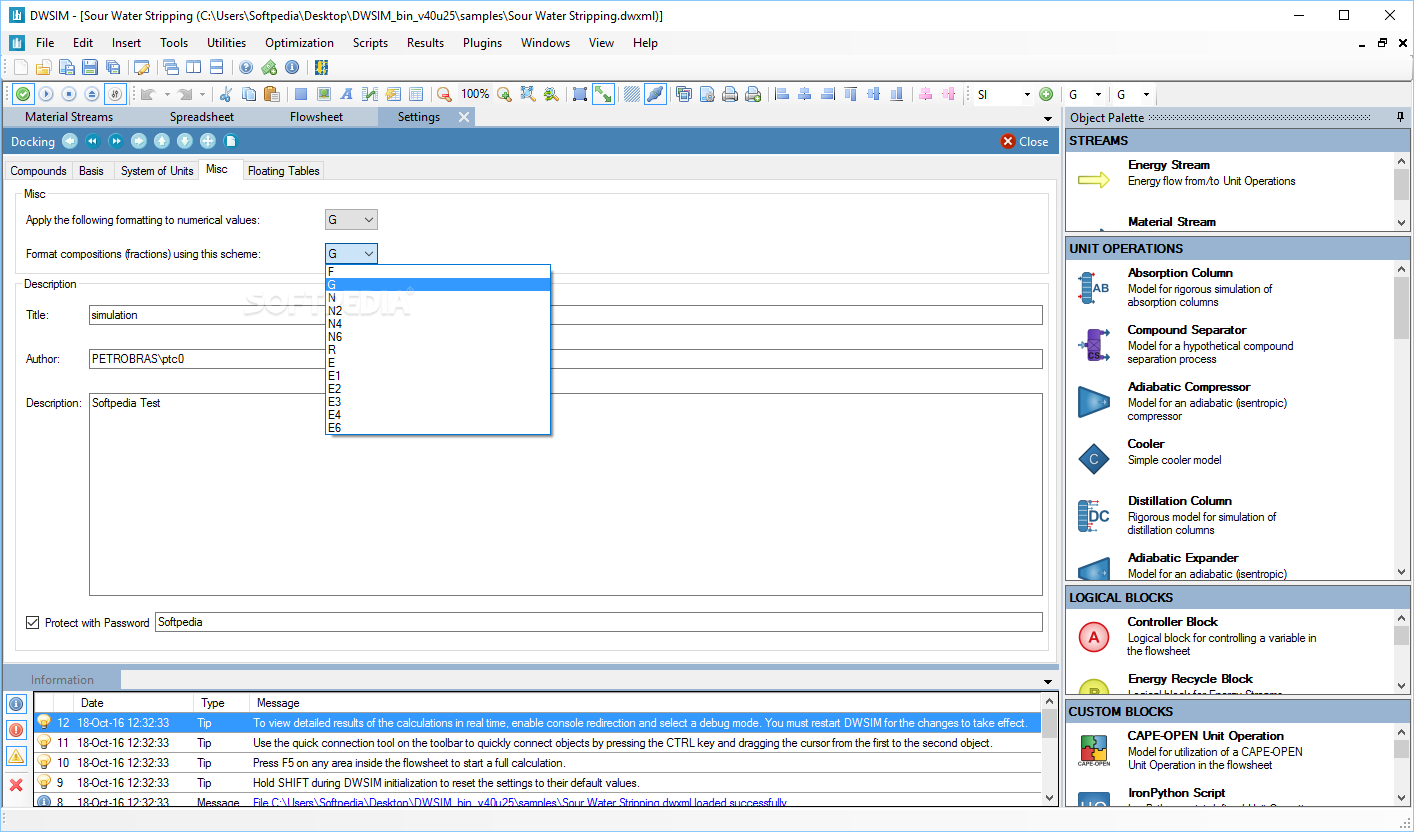This screenshot has height=832, width=1414.
Task: Select the Absorption Column AB icon
Action: [1094, 288]
